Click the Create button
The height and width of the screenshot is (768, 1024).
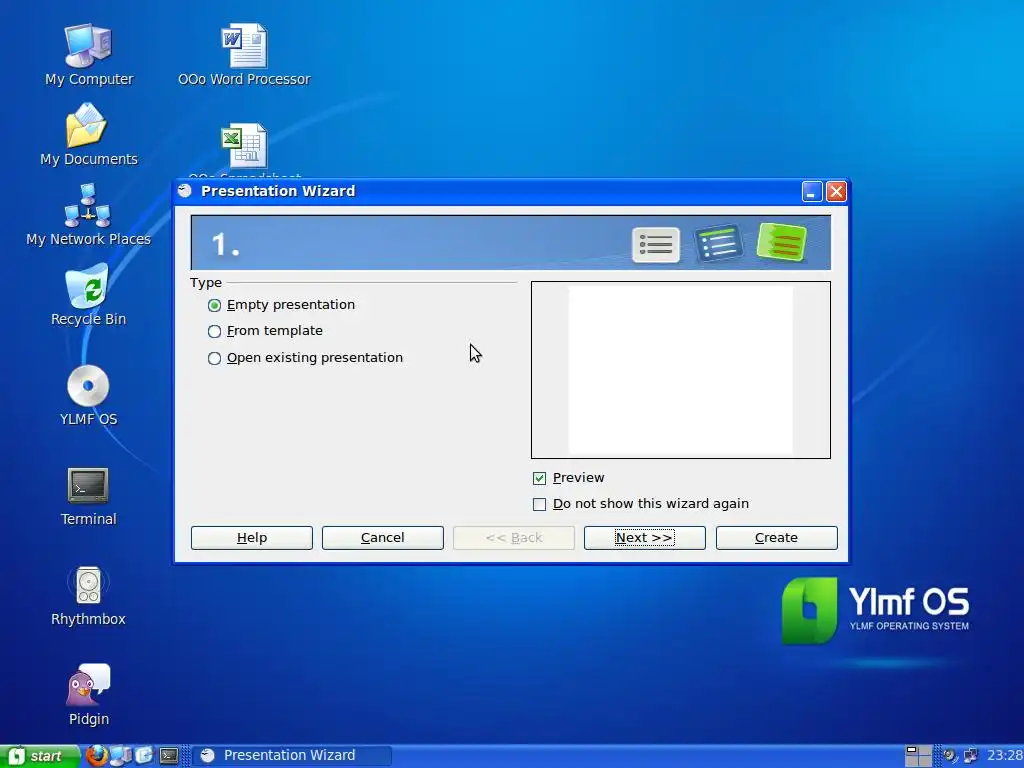pos(776,537)
